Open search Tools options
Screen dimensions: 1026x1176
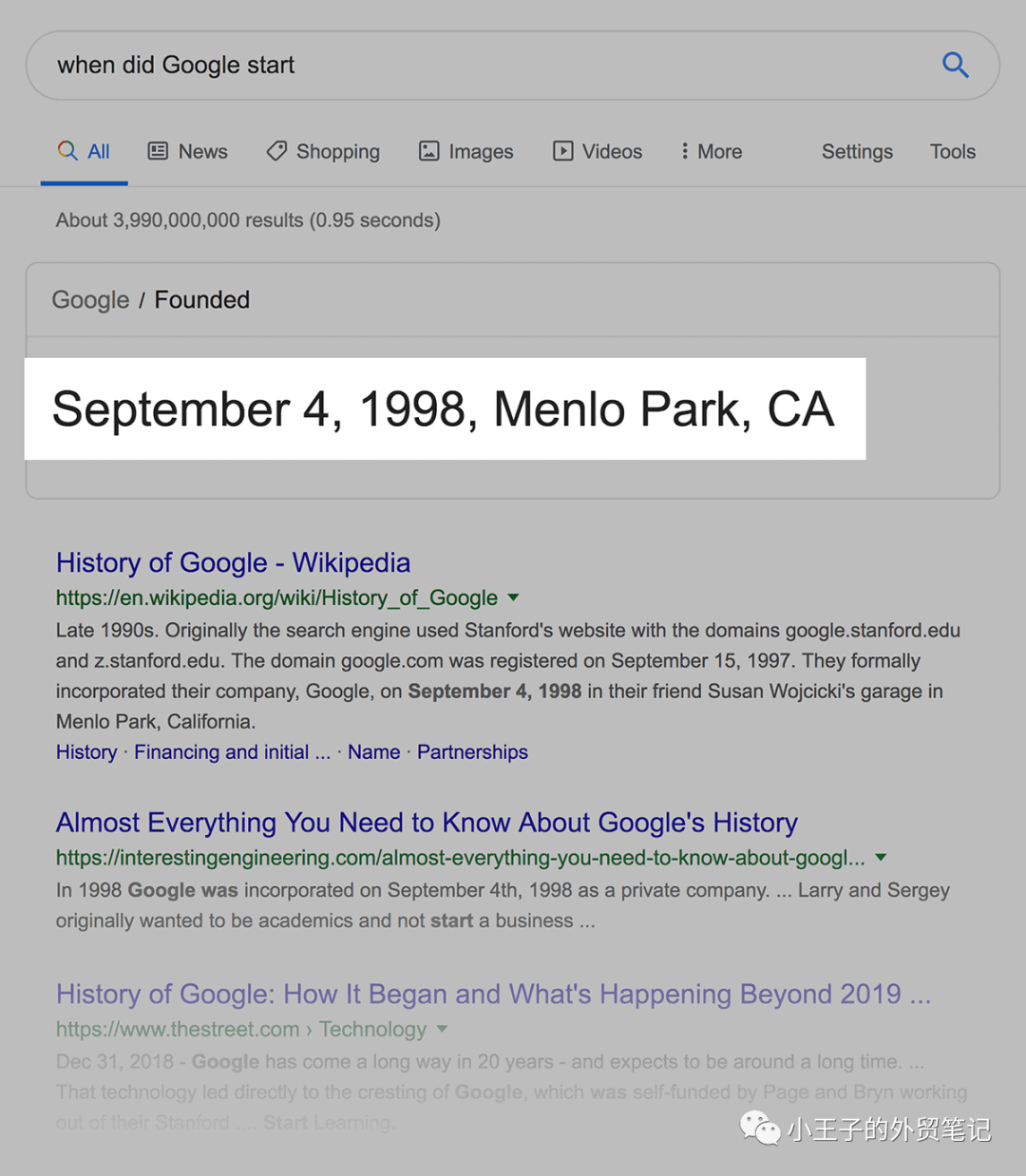[953, 152]
